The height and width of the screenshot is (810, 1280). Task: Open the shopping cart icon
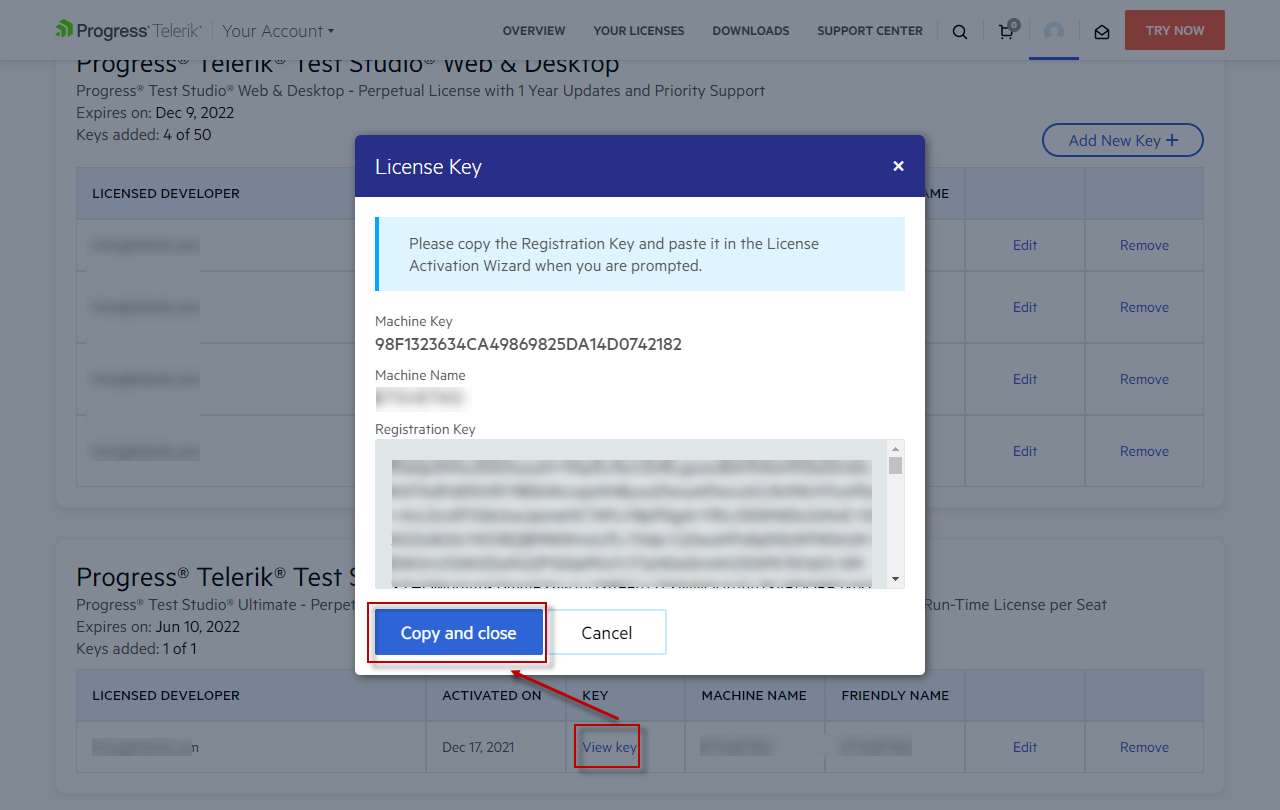[x=1007, y=30]
